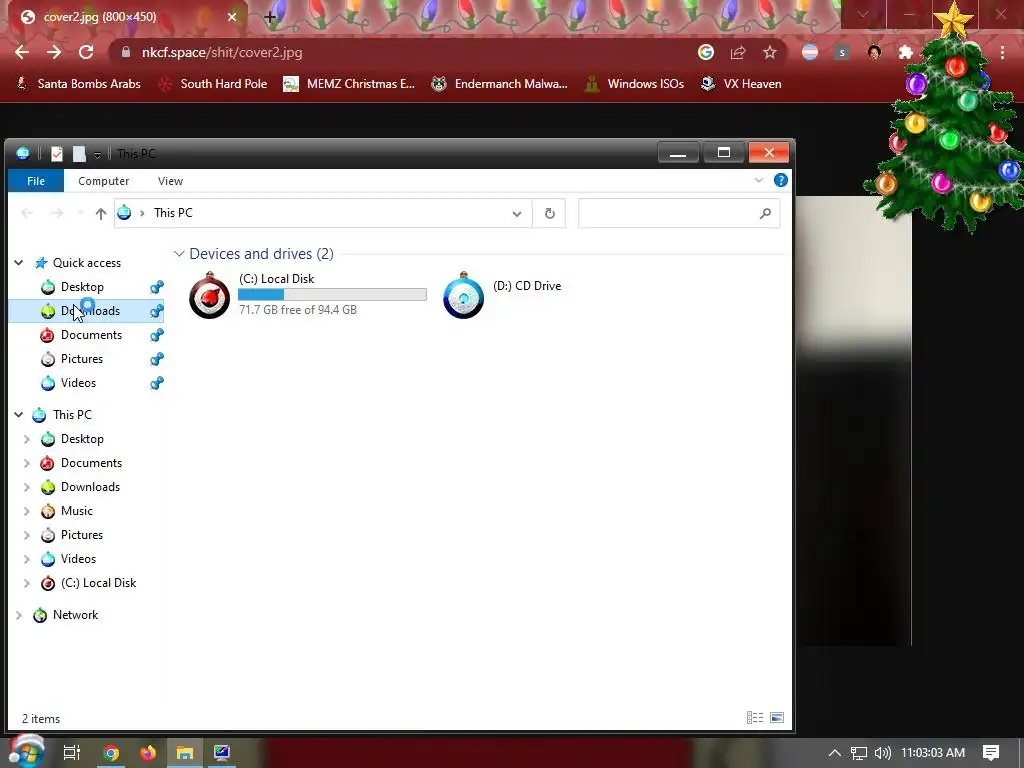
Task: Expand Documents under This PC
Action: (27, 463)
